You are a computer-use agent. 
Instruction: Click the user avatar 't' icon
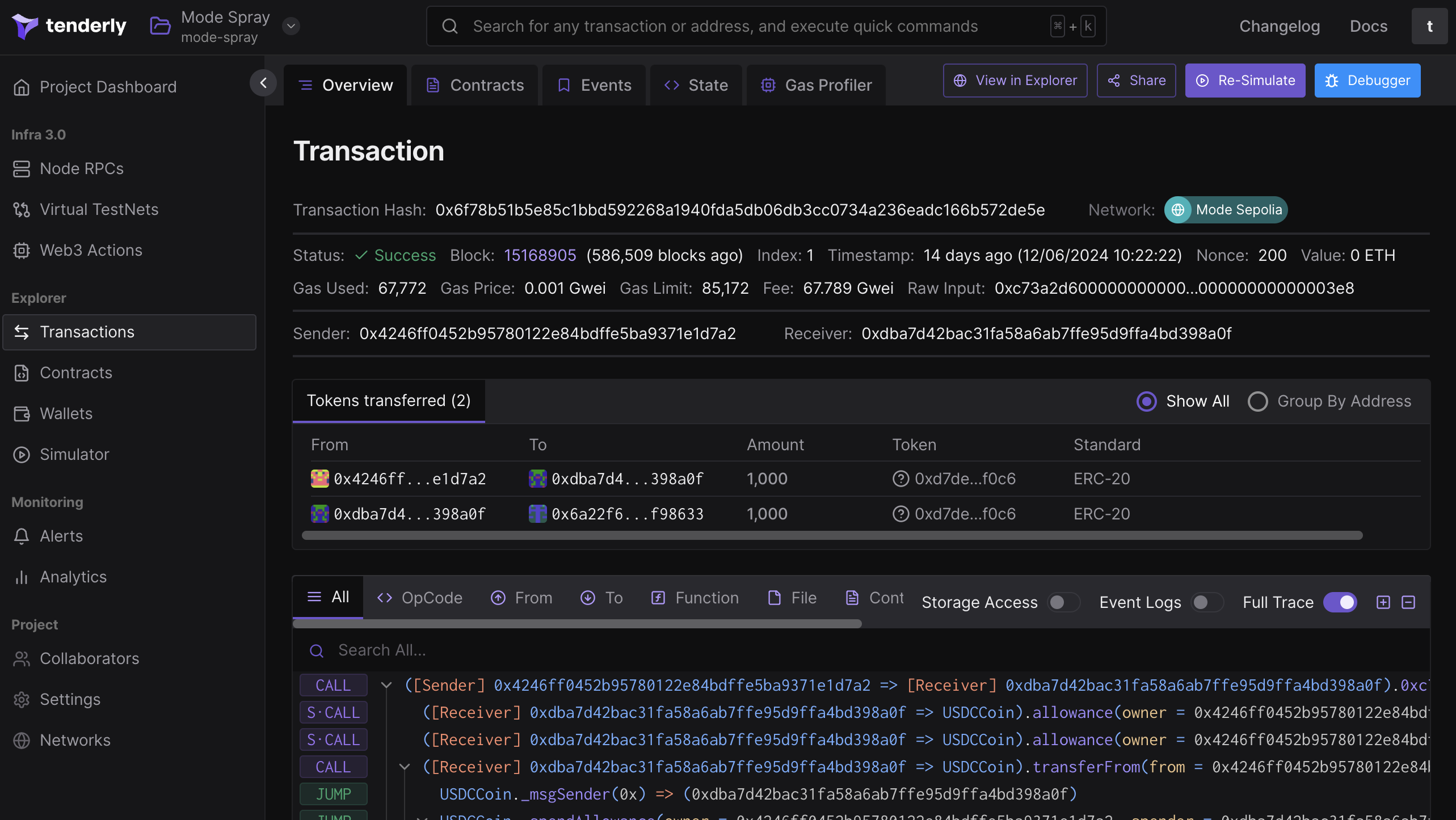(x=1429, y=26)
